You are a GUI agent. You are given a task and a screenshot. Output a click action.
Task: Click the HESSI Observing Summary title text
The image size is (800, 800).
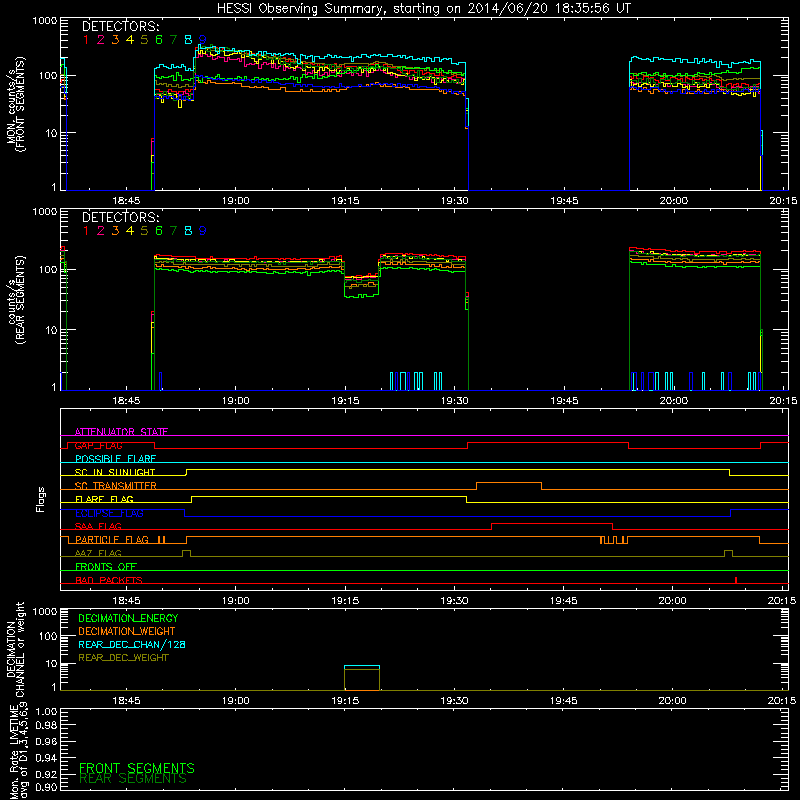click(423, 9)
